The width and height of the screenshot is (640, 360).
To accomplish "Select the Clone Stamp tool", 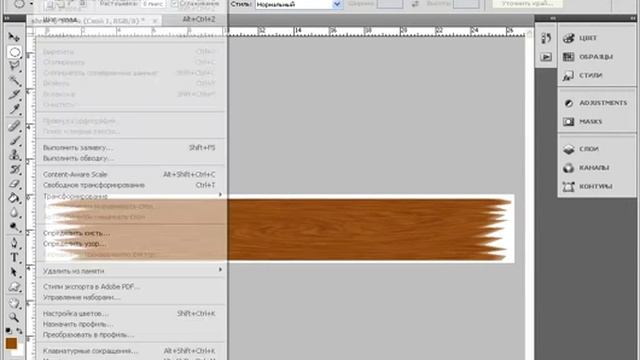I will [x=14, y=155].
